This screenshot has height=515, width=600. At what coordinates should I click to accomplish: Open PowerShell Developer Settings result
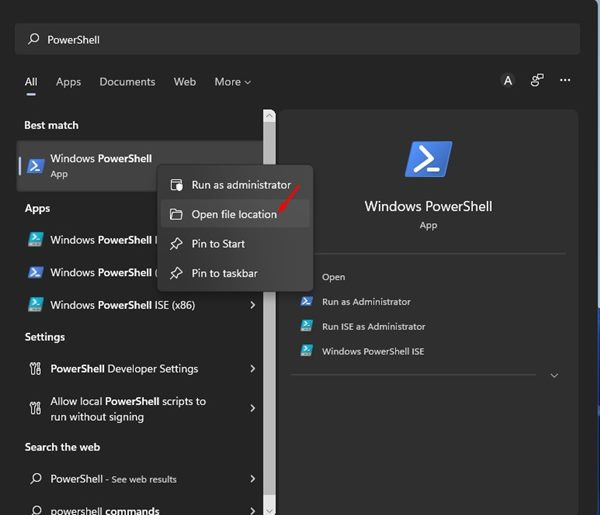(x=139, y=368)
